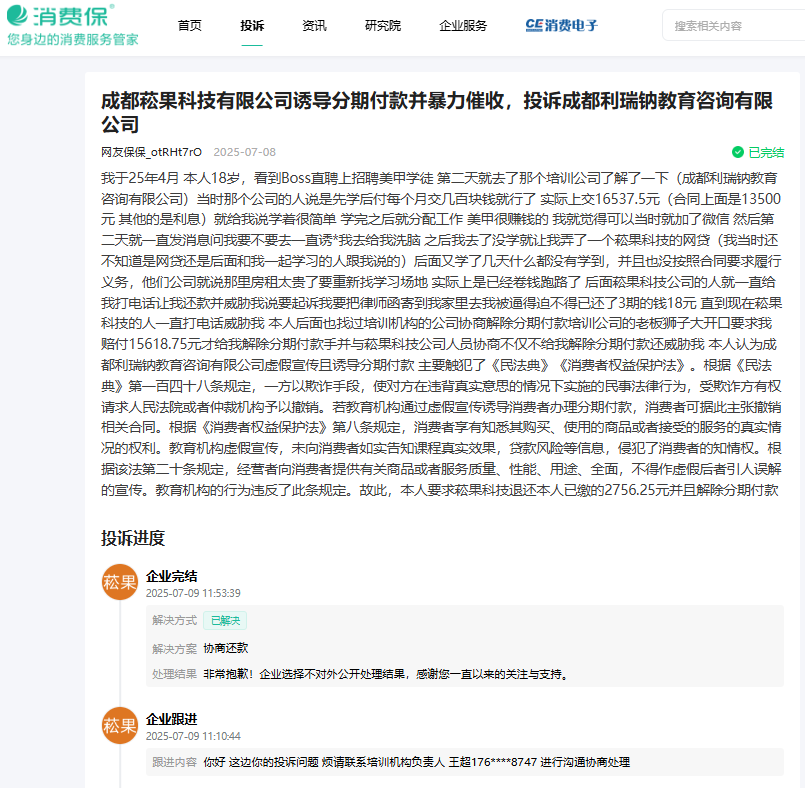Focus the 搜索相关内容 search box
This screenshot has height=788, width=805.
point(734,26)
